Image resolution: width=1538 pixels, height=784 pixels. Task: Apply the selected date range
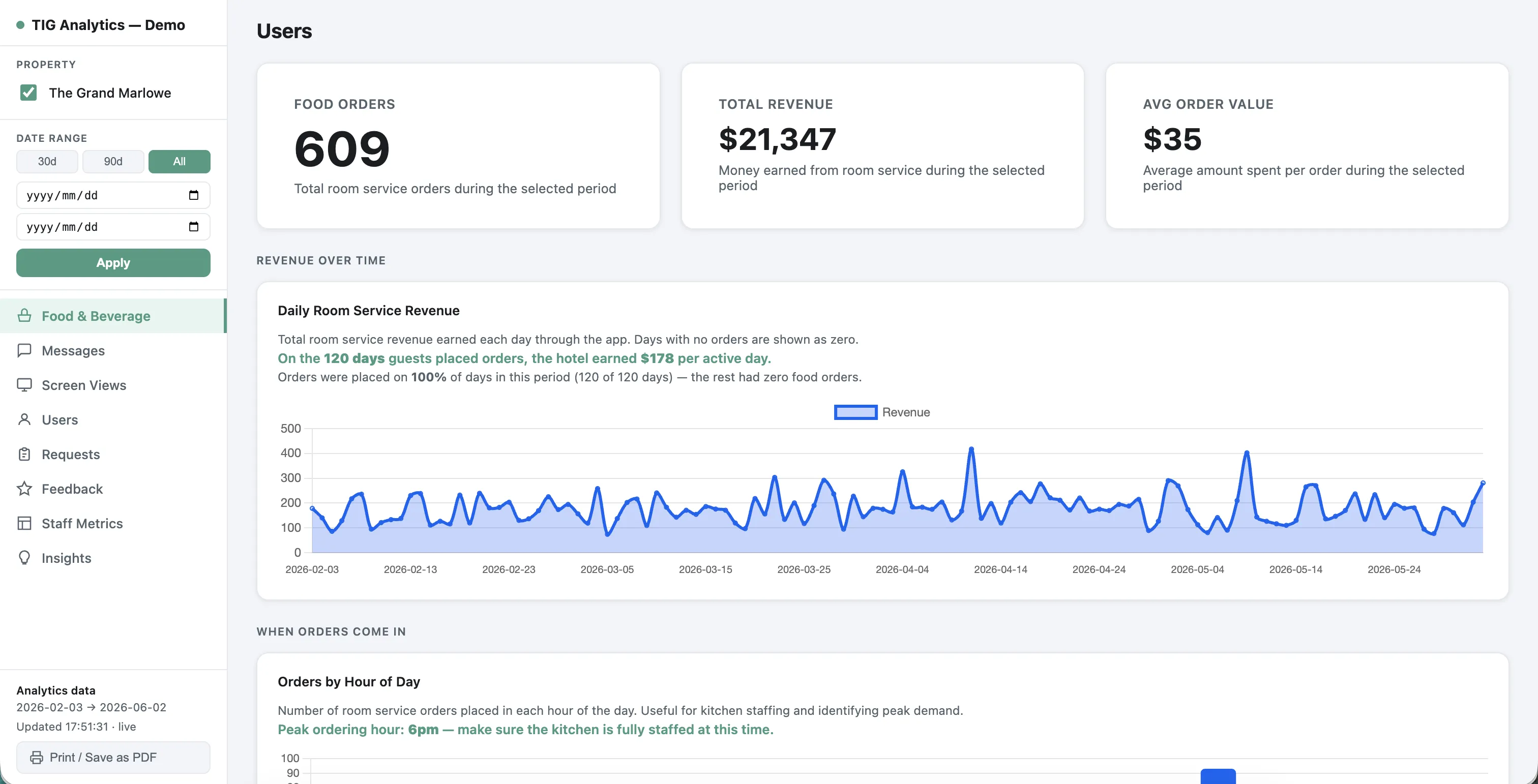click(x=113, y=262)
